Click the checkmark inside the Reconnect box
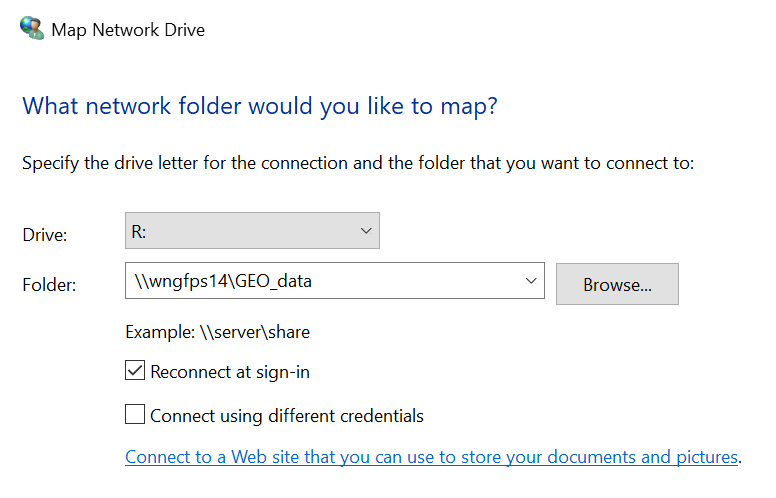Viewport: 776px width, 498px height. [135, 372]
